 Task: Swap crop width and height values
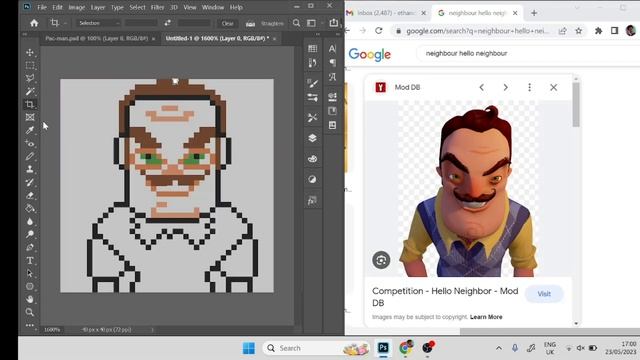click(x=167, y=23)
